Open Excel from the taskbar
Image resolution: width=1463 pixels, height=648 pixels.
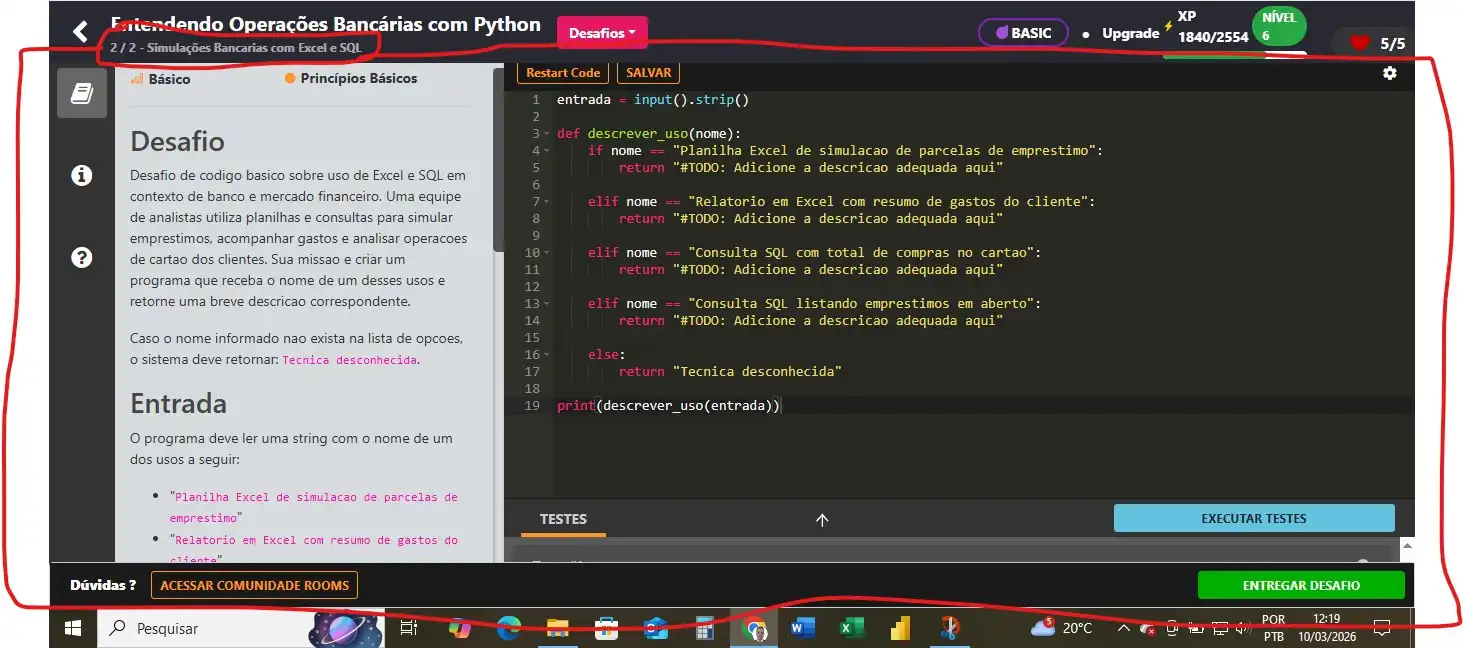(851, 628)
